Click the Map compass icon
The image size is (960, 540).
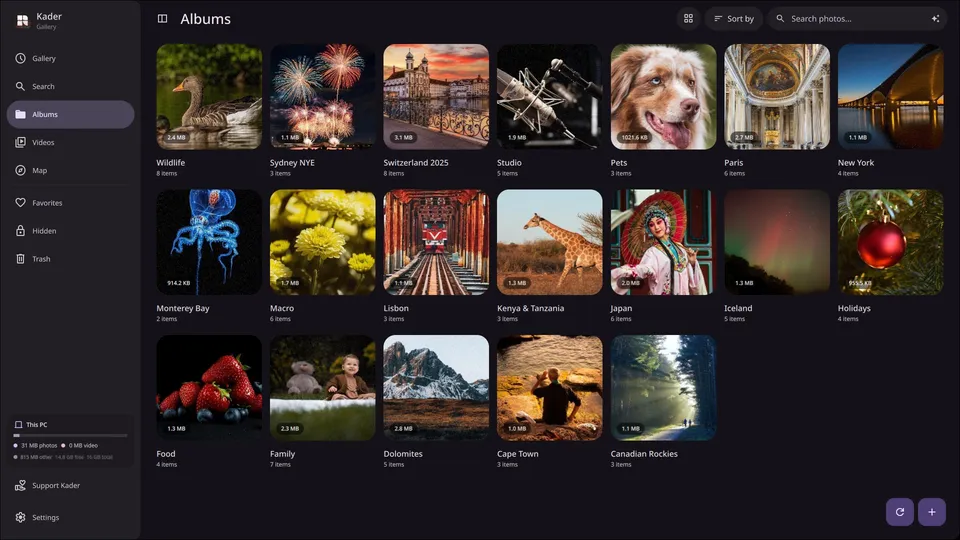(20, 170)
